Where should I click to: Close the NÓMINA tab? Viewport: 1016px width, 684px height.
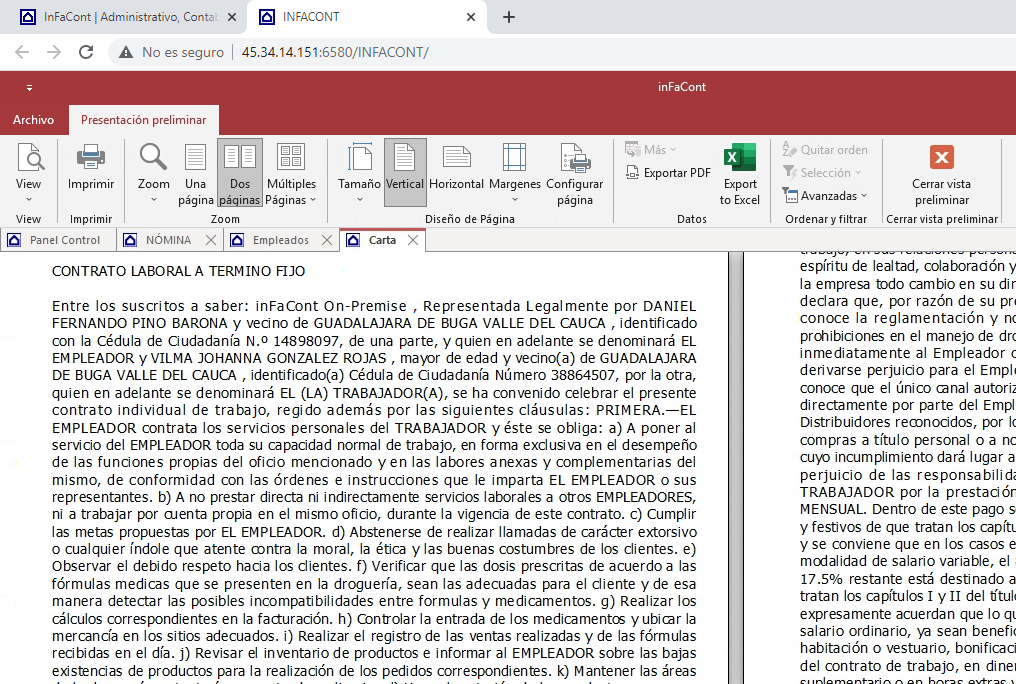pyautogui.click(x=211, y=240)
